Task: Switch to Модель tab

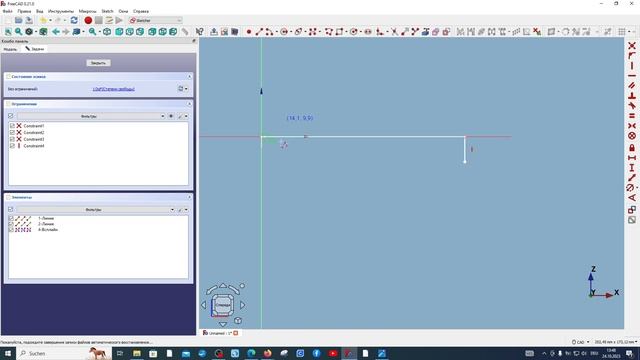Action: click(x=10, y=49)
